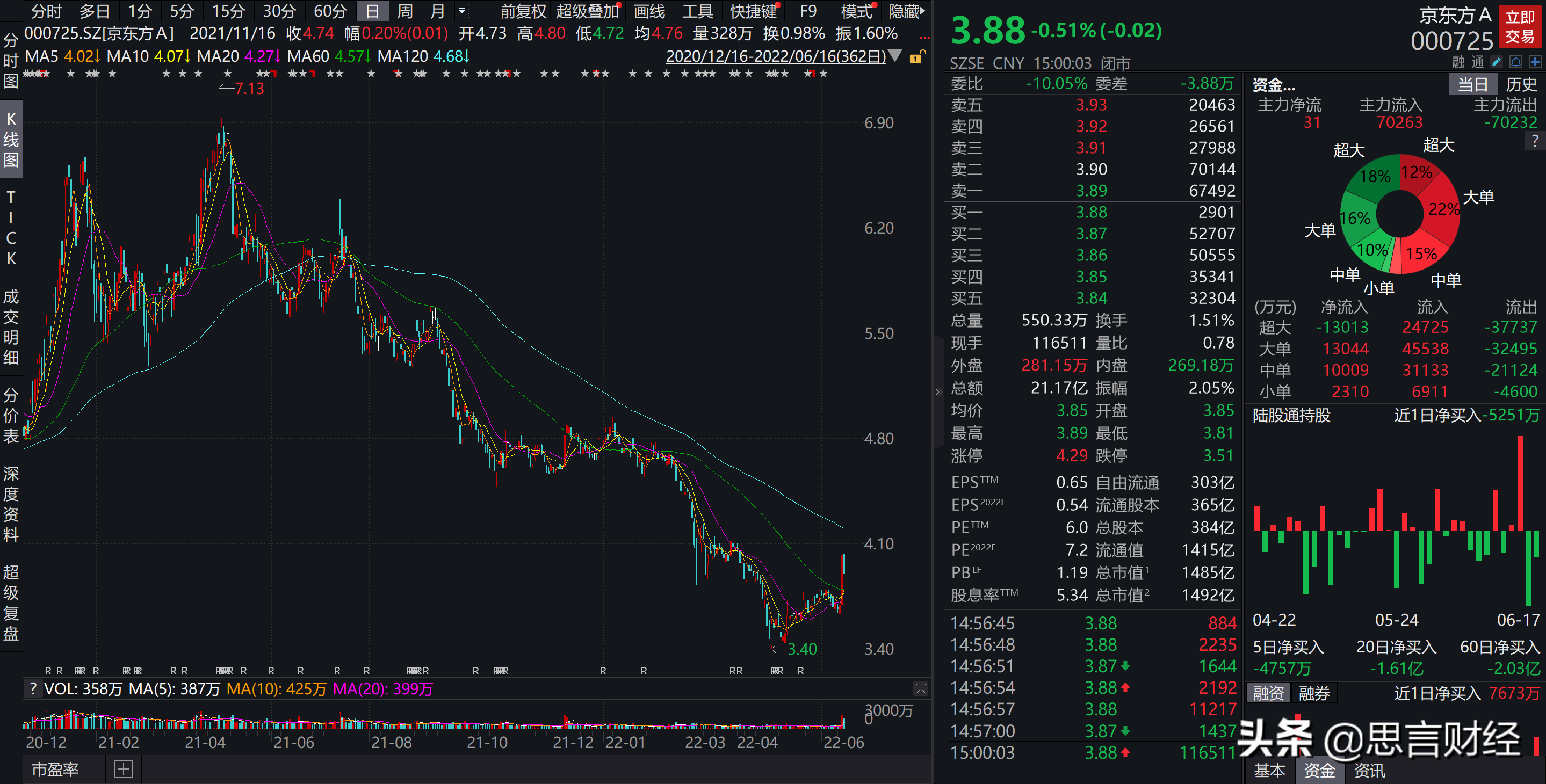Collapse side panel with double-arrow handle
Screen dimensions: 1546x784
938,391
